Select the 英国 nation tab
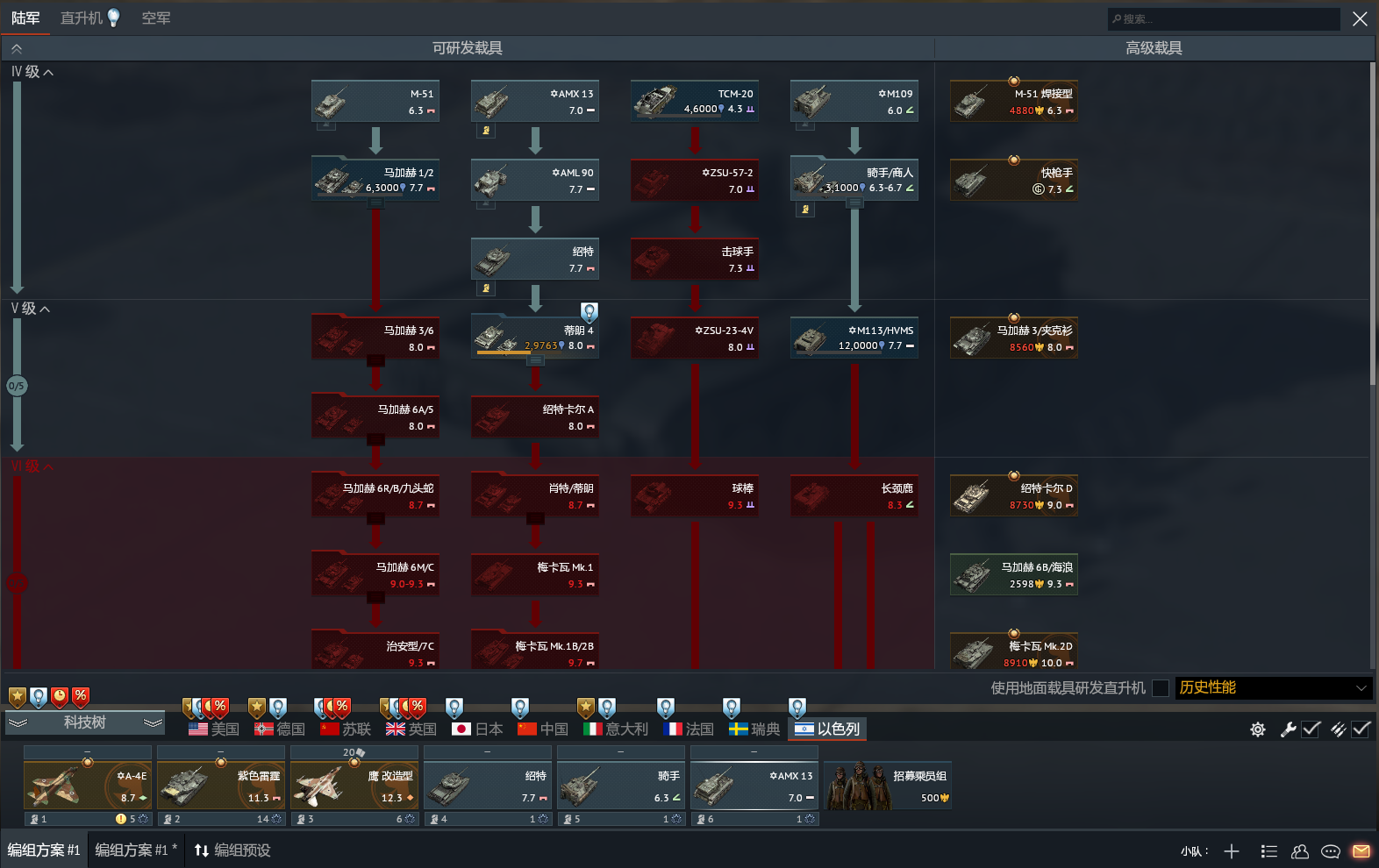1379x868 pixels. 411,729
